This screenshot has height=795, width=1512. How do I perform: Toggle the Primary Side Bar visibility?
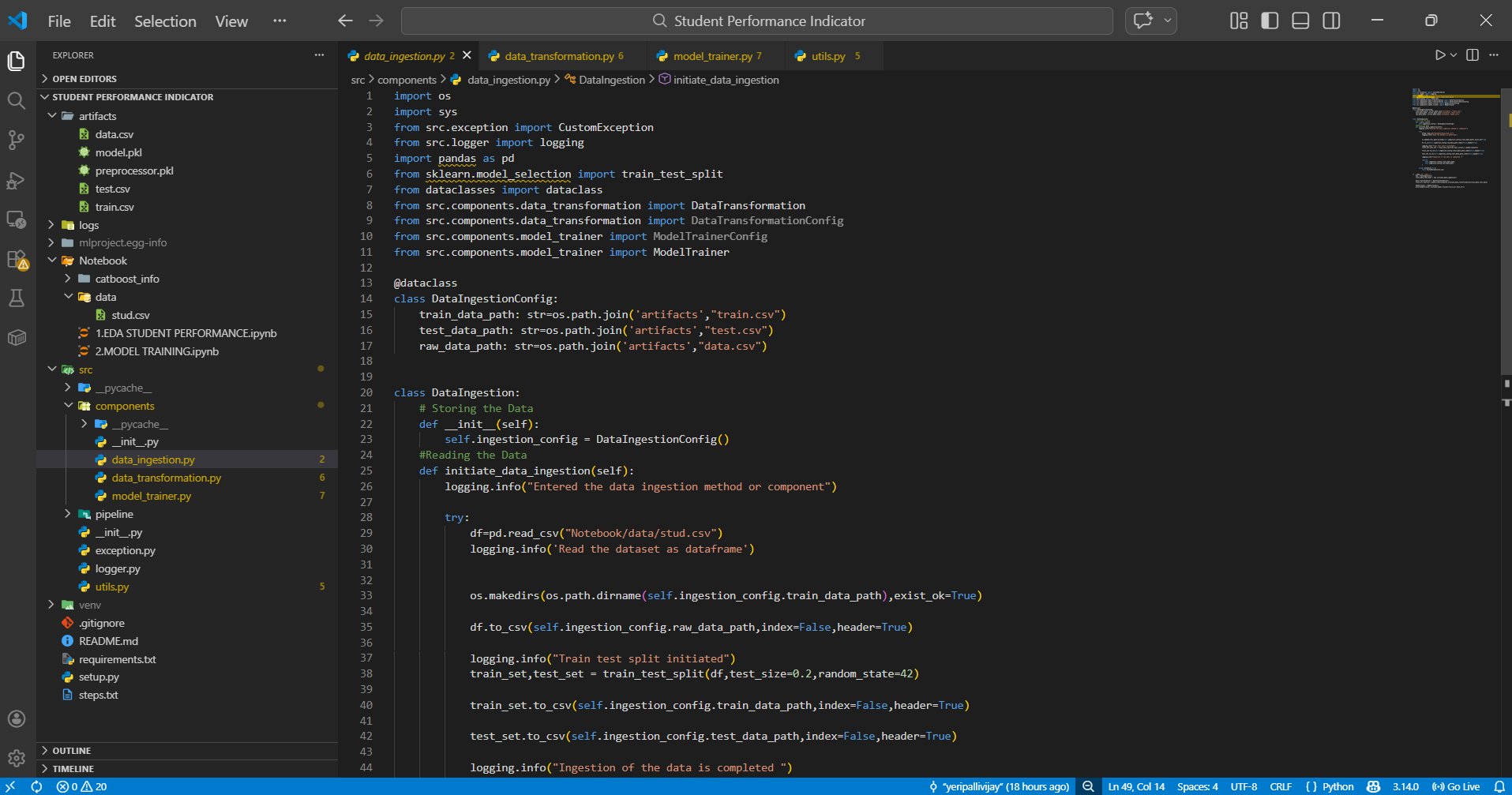1270,21
